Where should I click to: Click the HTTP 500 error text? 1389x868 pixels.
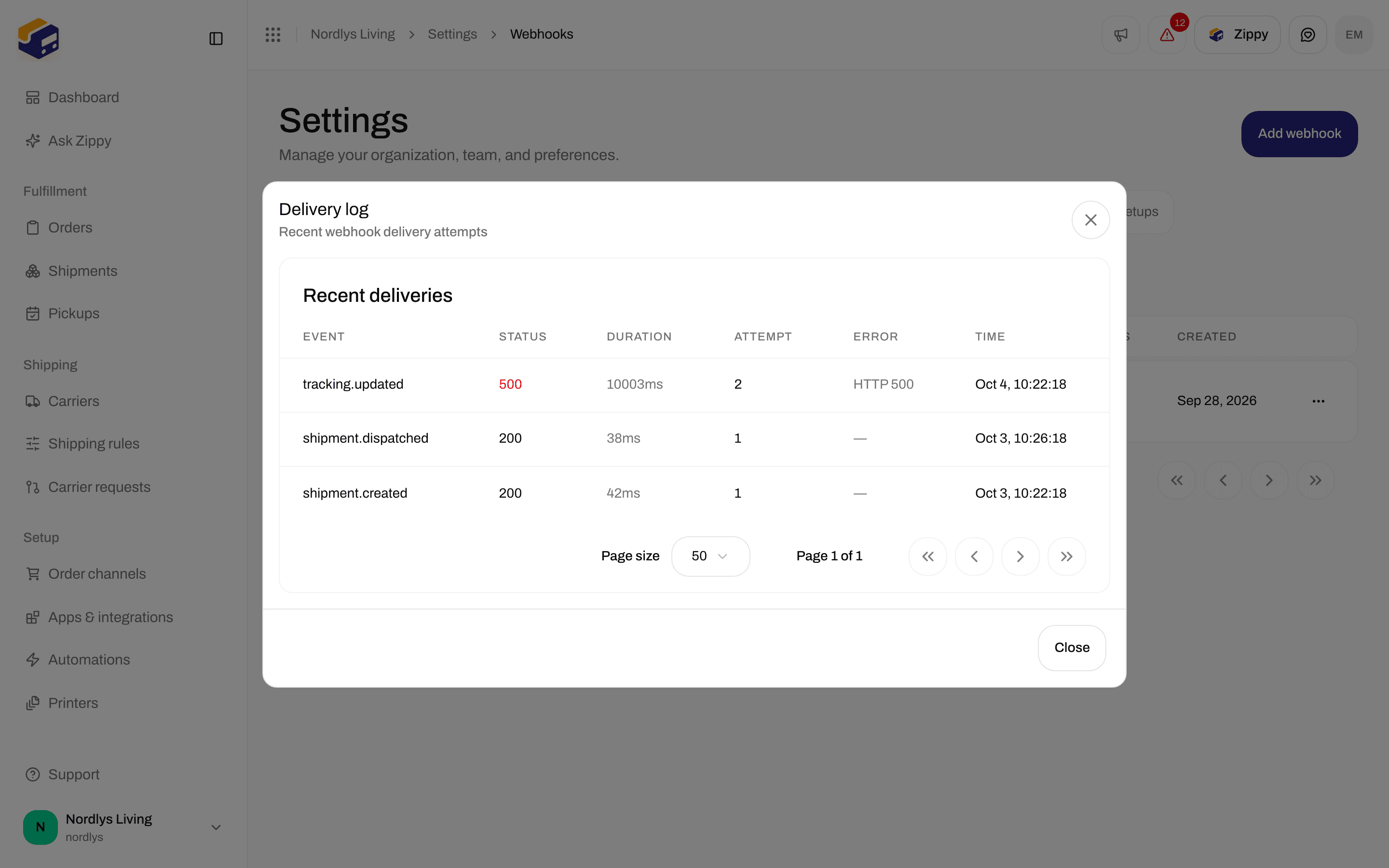[x=884, y=385]
